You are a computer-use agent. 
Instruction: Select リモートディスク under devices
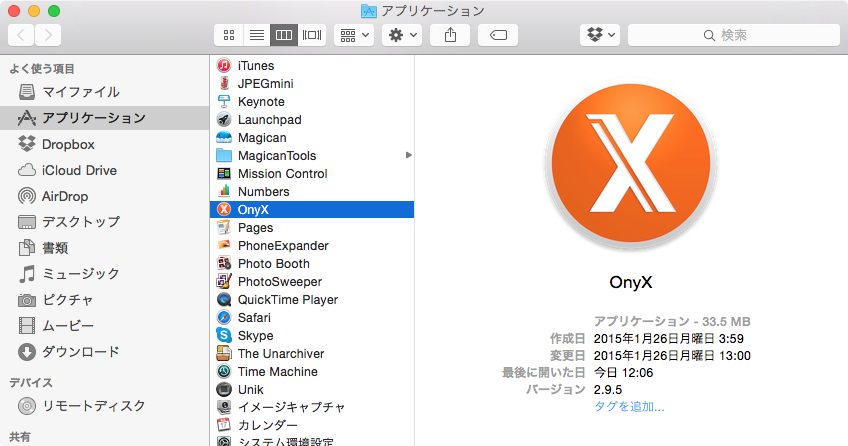pos(104,405)
